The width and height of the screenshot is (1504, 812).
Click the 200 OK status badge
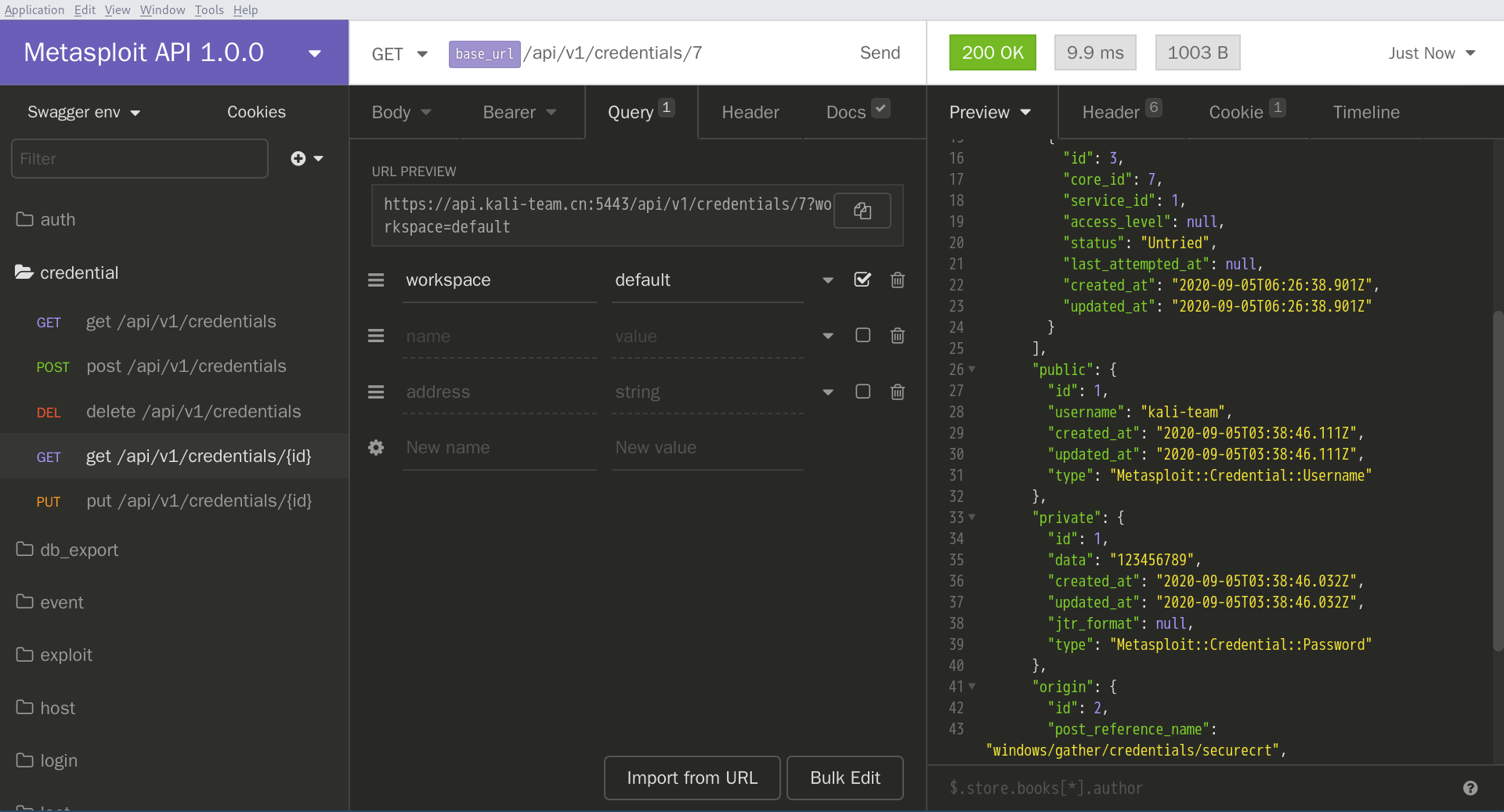point(992,52)
